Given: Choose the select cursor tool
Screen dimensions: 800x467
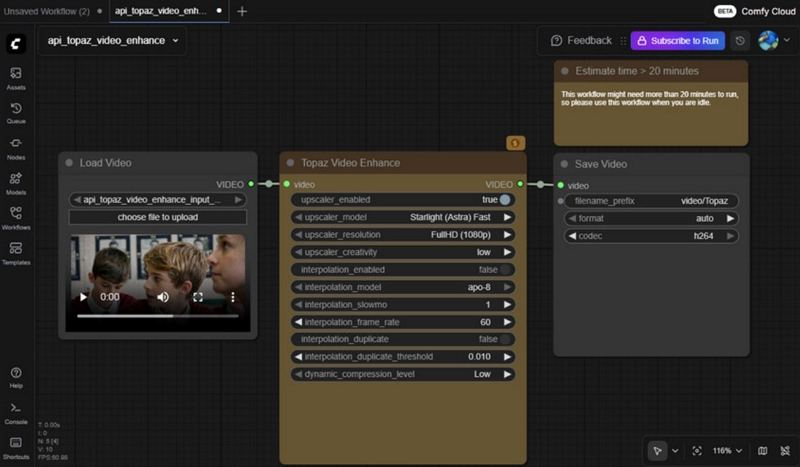Looking at the screenshot, I should [x=657, y=451].
